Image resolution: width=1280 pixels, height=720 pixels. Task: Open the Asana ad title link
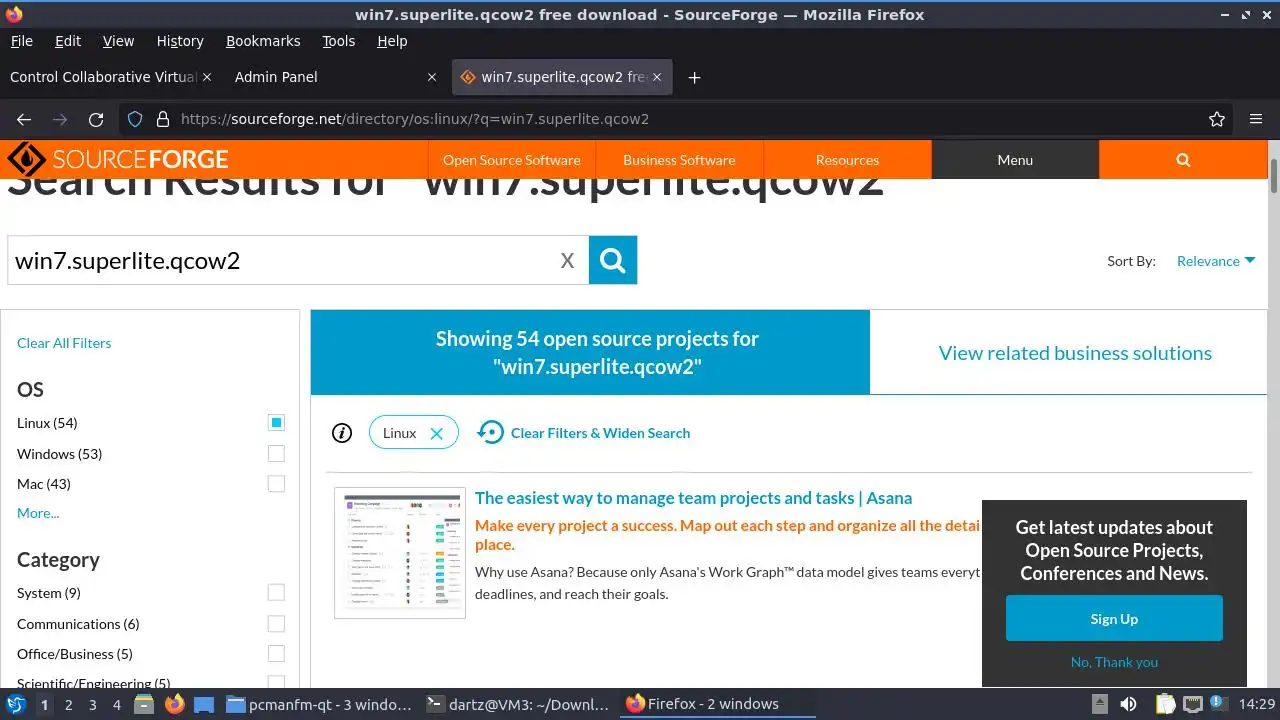click(693, 498)
